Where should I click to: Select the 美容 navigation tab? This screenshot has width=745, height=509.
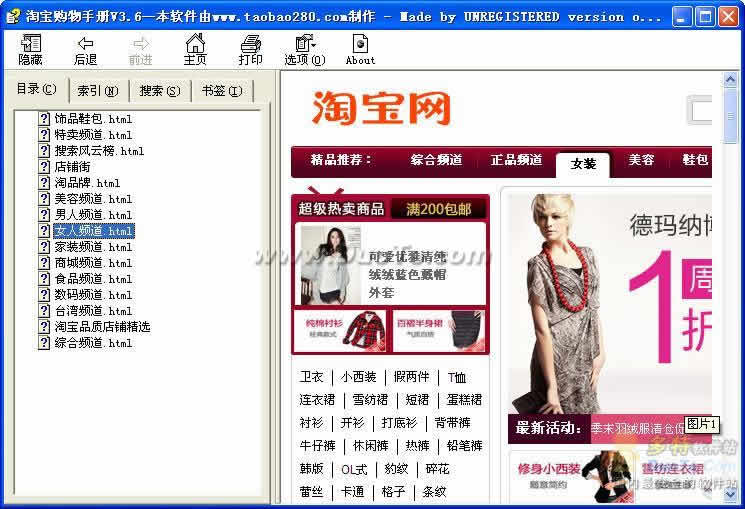(641, 160)
